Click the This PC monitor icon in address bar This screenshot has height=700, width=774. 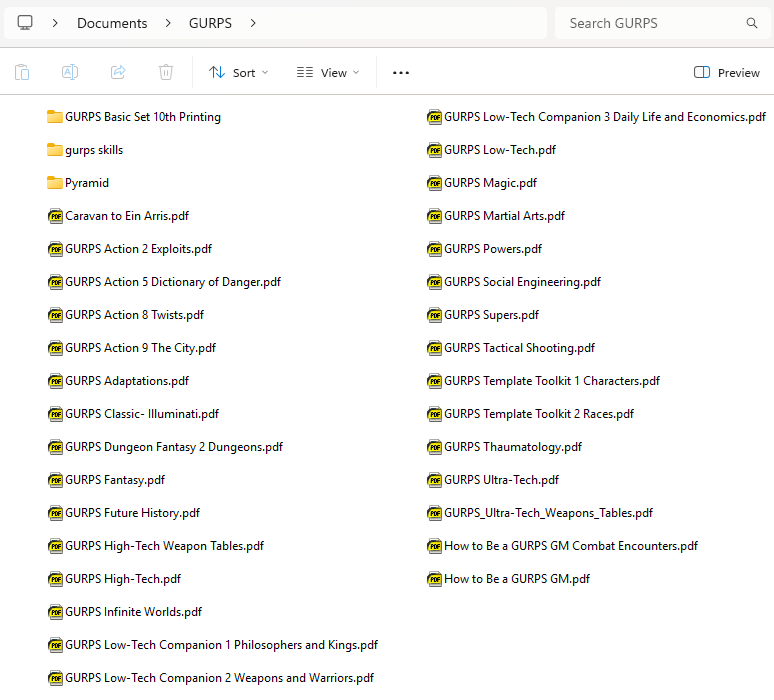(25, 23)
